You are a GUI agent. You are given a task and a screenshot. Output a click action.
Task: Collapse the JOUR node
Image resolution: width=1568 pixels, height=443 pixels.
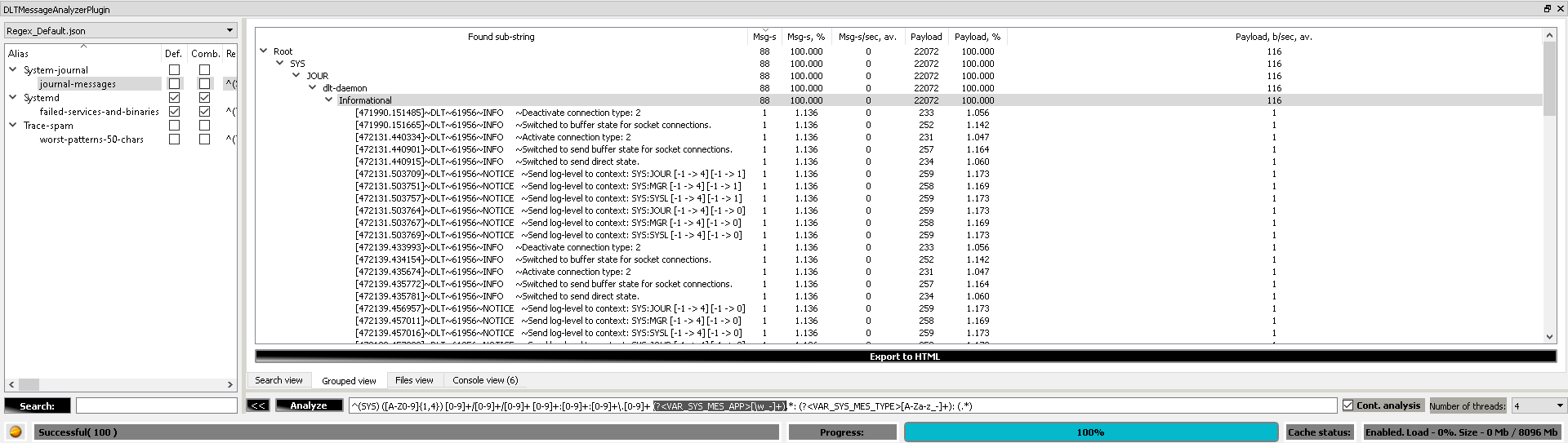[x=296, y=75]
